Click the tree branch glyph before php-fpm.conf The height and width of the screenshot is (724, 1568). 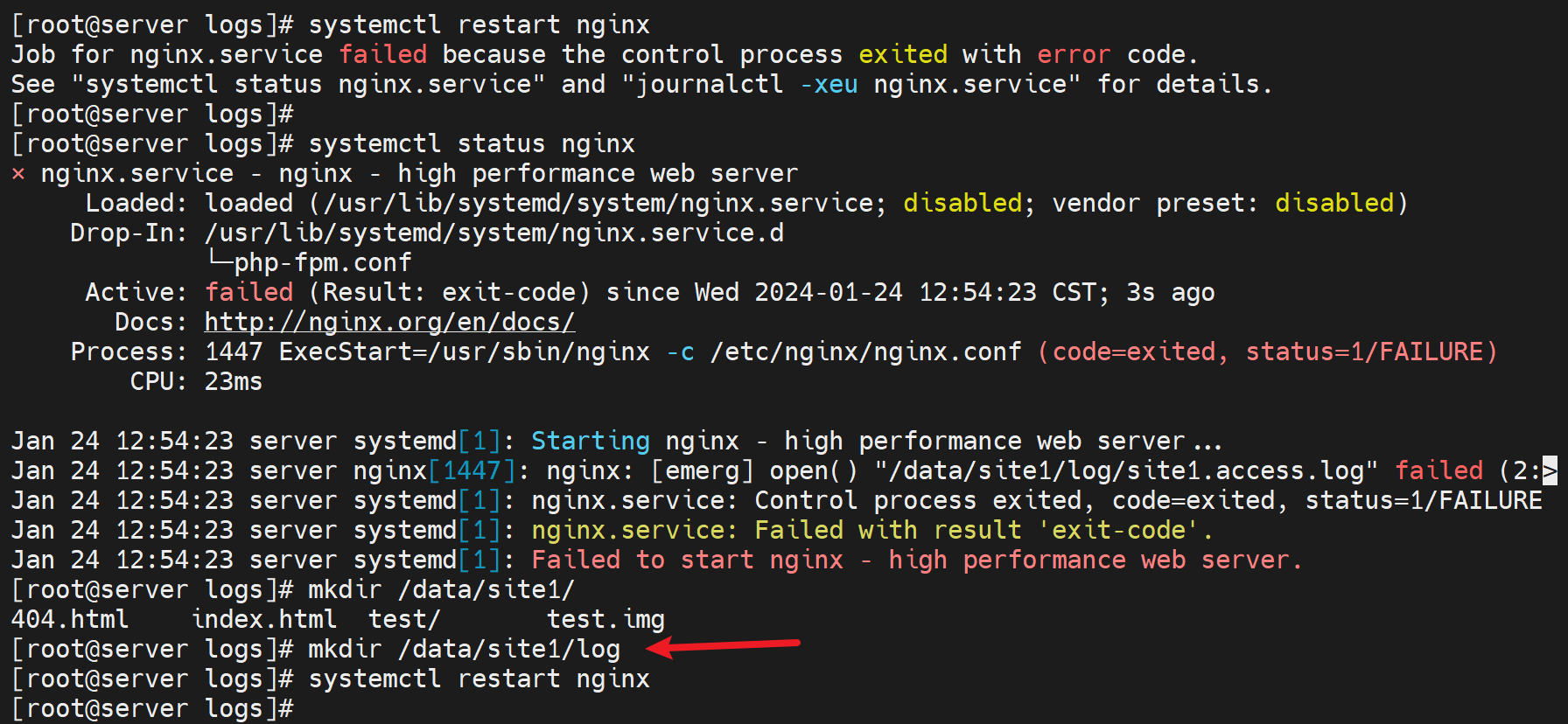pos(220,261)
